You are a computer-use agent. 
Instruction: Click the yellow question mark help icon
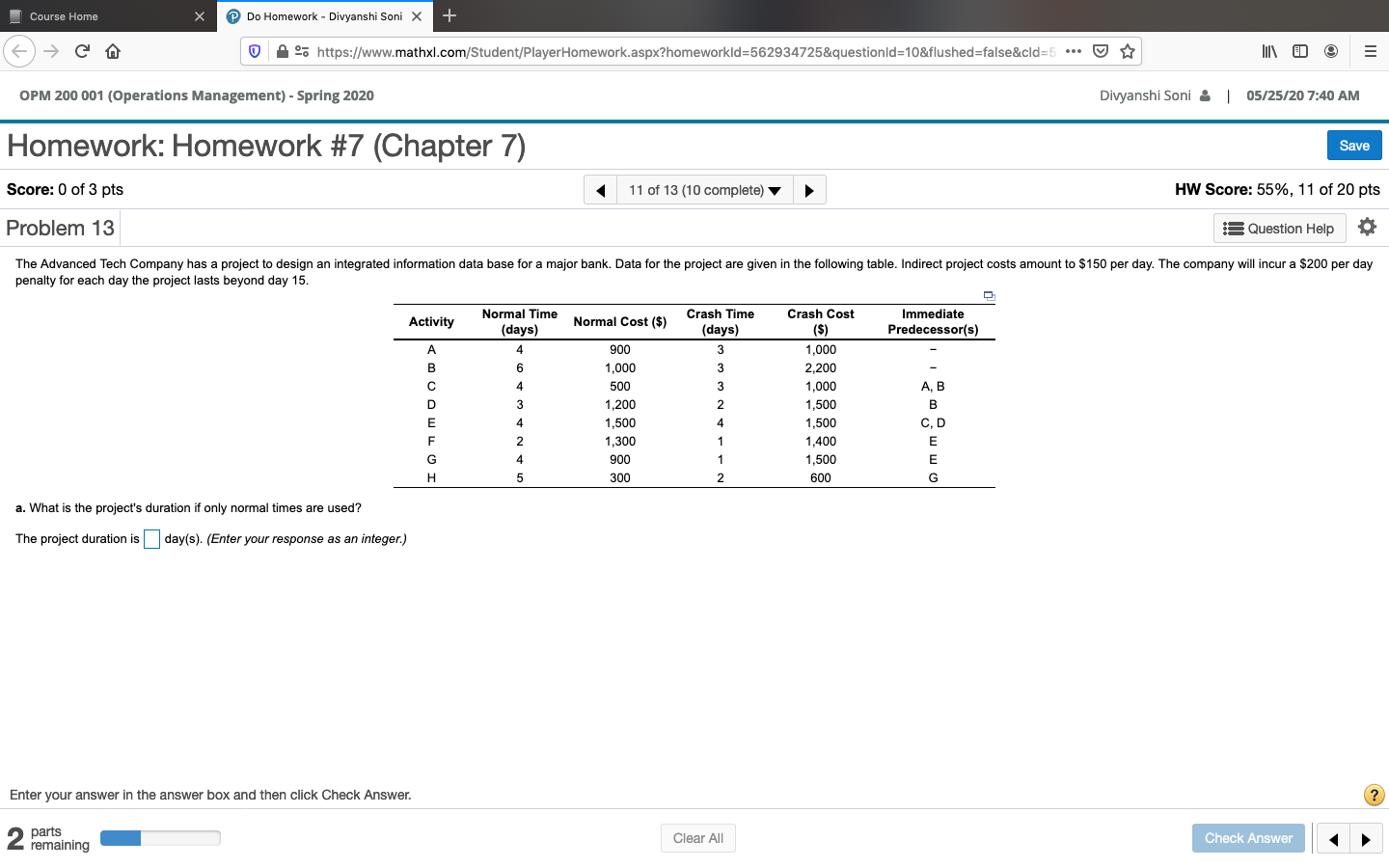pos(1374,795)
